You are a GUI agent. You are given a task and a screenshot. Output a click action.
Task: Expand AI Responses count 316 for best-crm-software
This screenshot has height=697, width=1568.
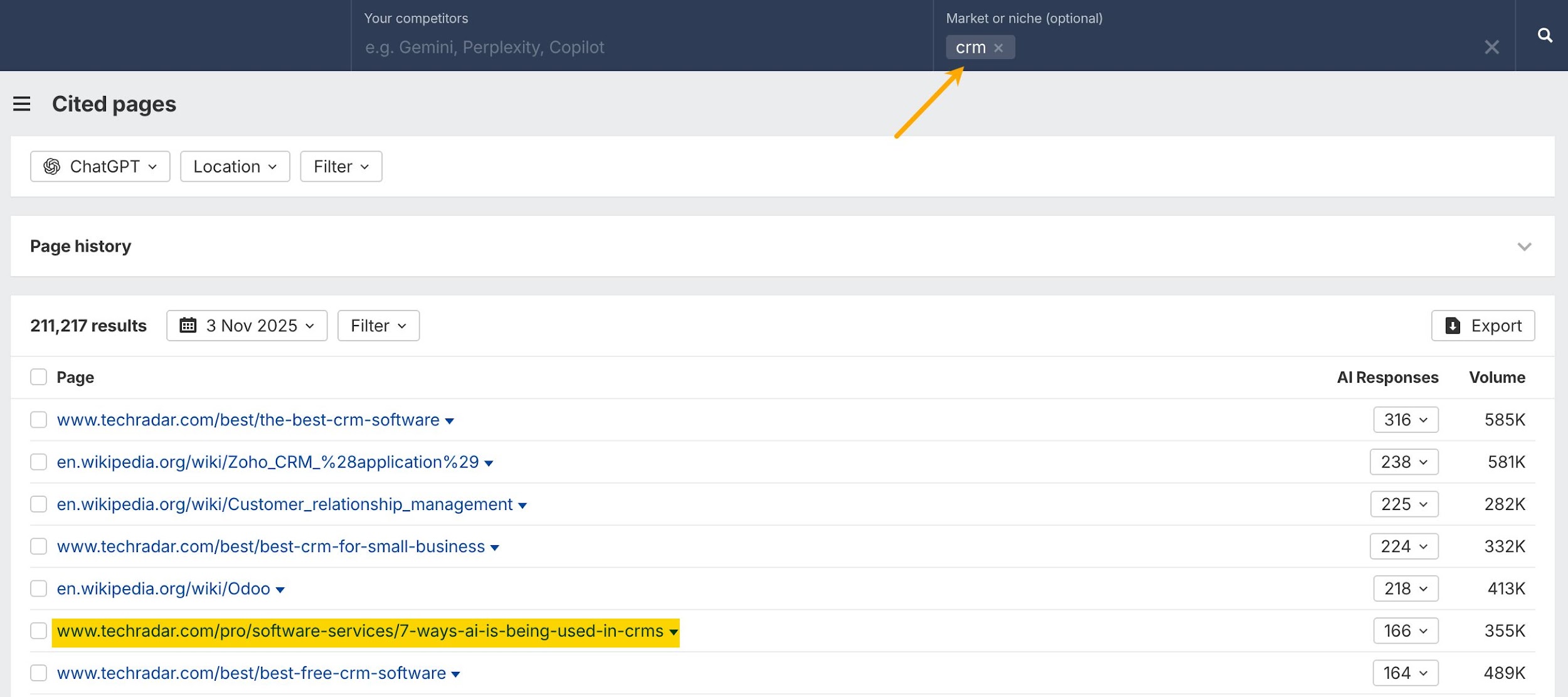click(1406, 420)
